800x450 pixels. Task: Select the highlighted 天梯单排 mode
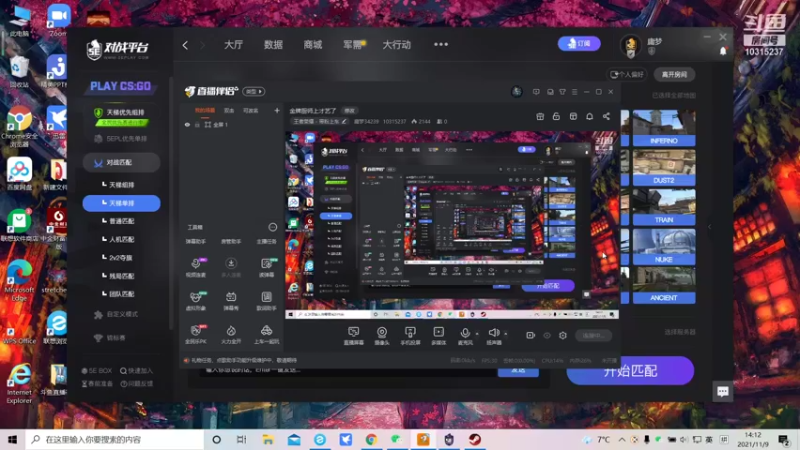point(121,203)
